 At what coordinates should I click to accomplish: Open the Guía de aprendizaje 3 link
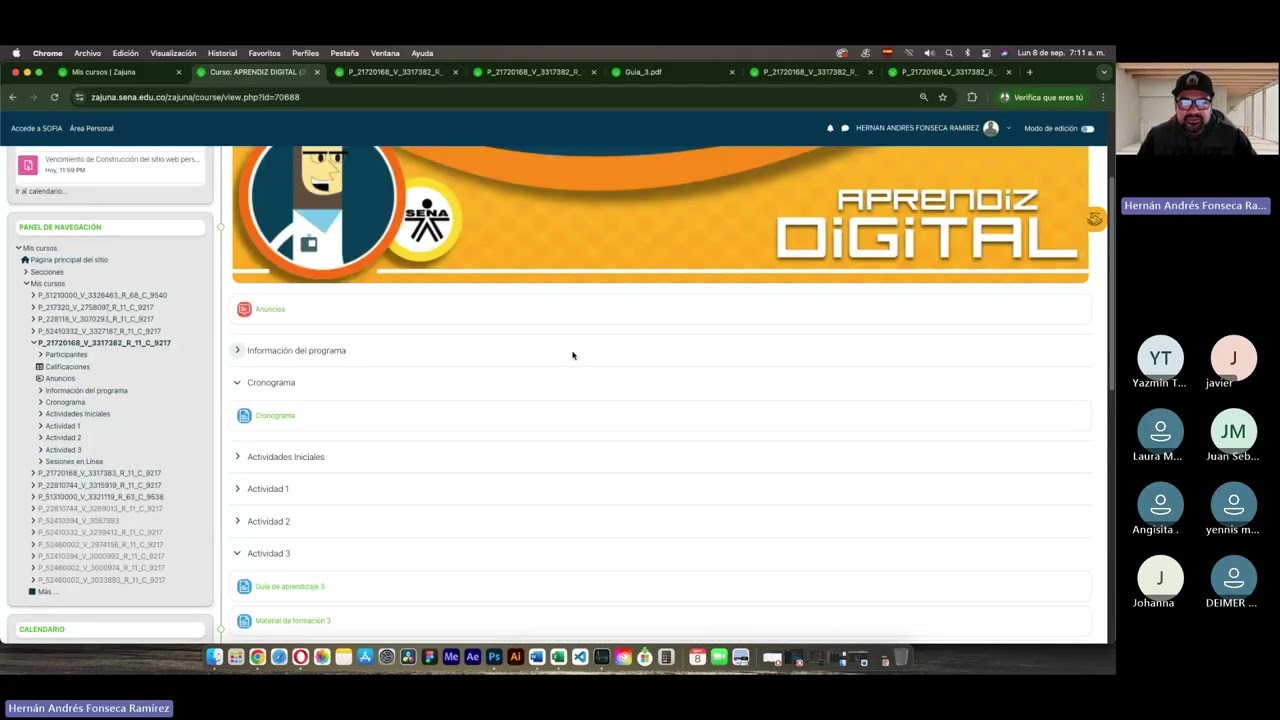(290, 587)
